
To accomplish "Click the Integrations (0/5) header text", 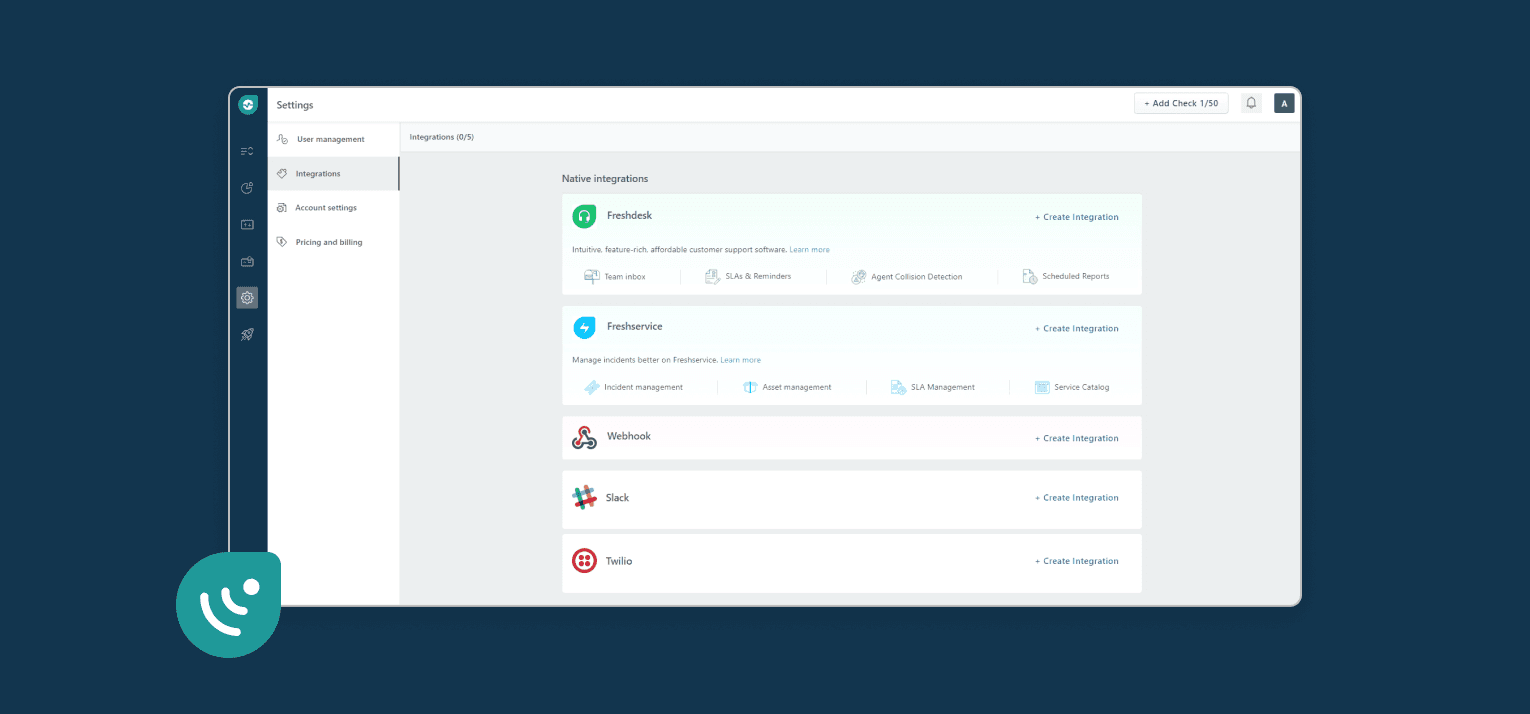I will pos(441,137).
